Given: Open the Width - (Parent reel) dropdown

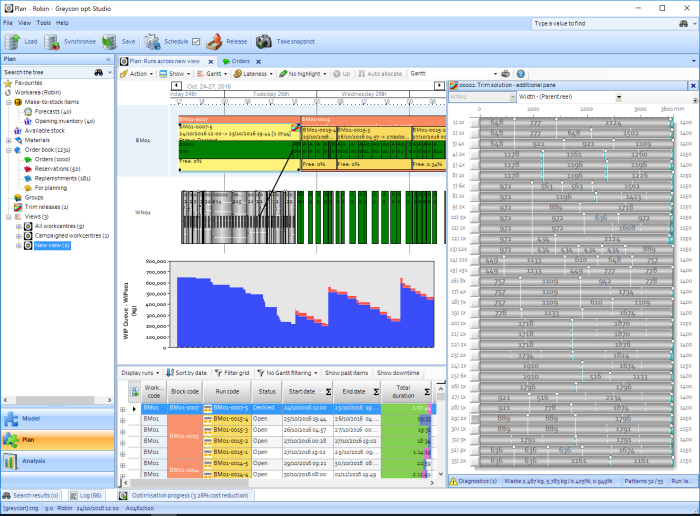Looking at the screenshot, I should (619, 97).
